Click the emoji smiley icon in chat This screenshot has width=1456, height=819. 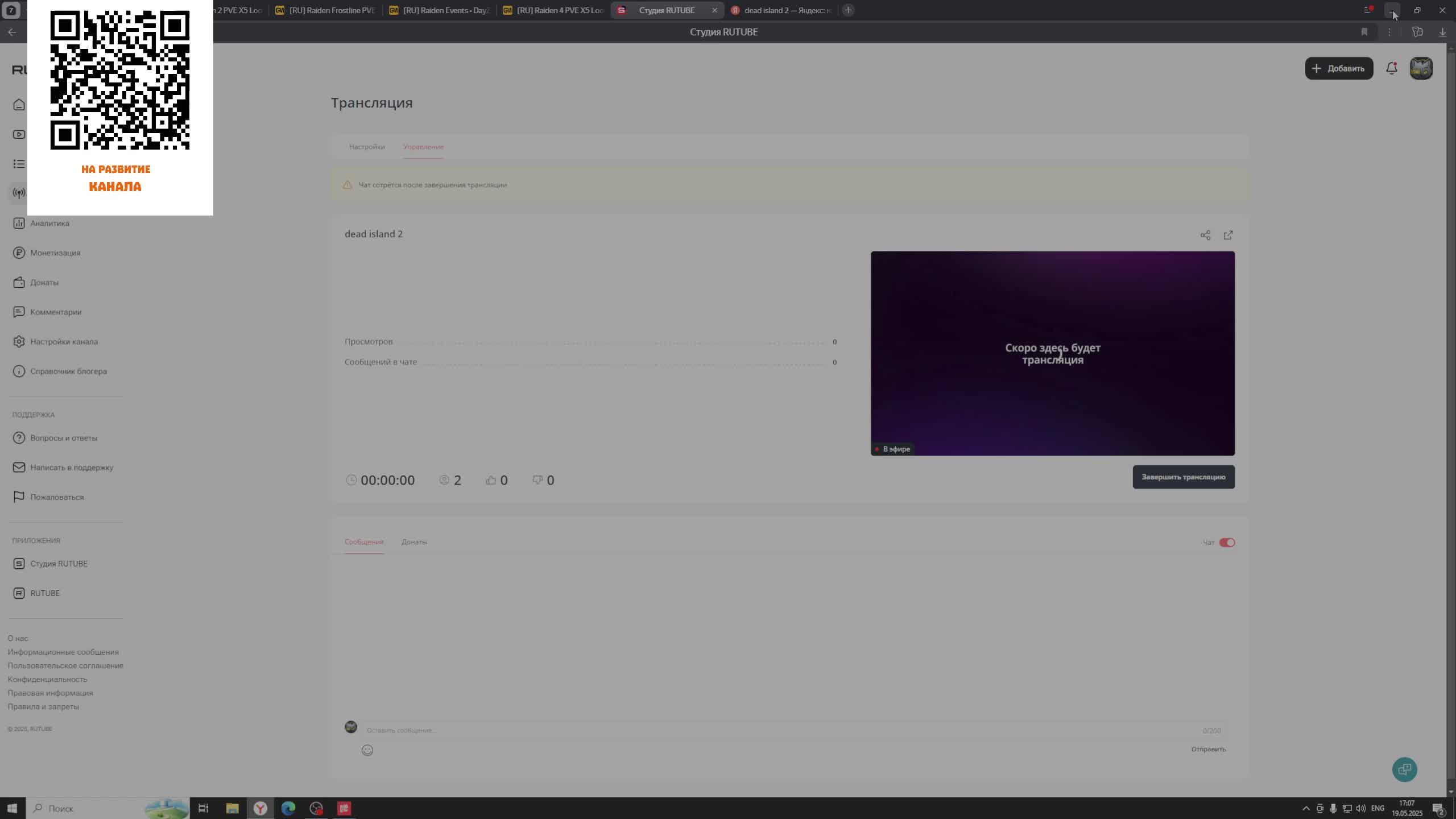click(x=367, y=750)
